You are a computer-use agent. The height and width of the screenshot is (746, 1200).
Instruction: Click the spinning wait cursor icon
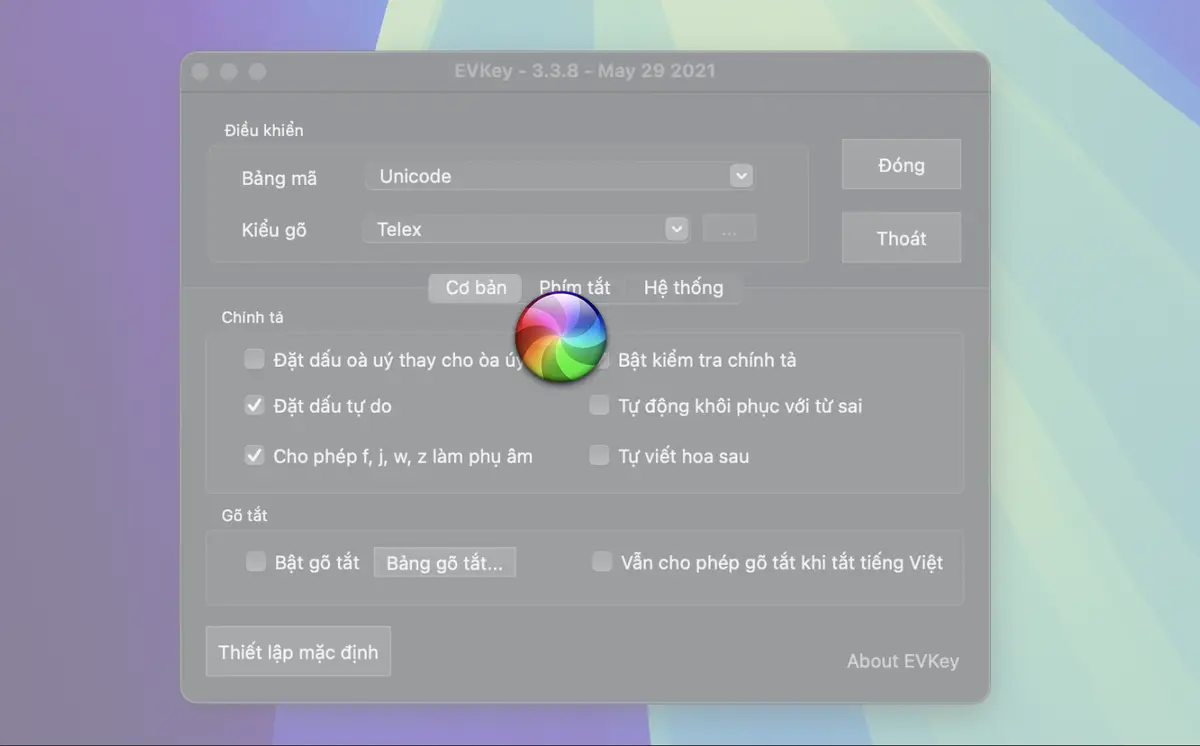(x=560, y=338)
